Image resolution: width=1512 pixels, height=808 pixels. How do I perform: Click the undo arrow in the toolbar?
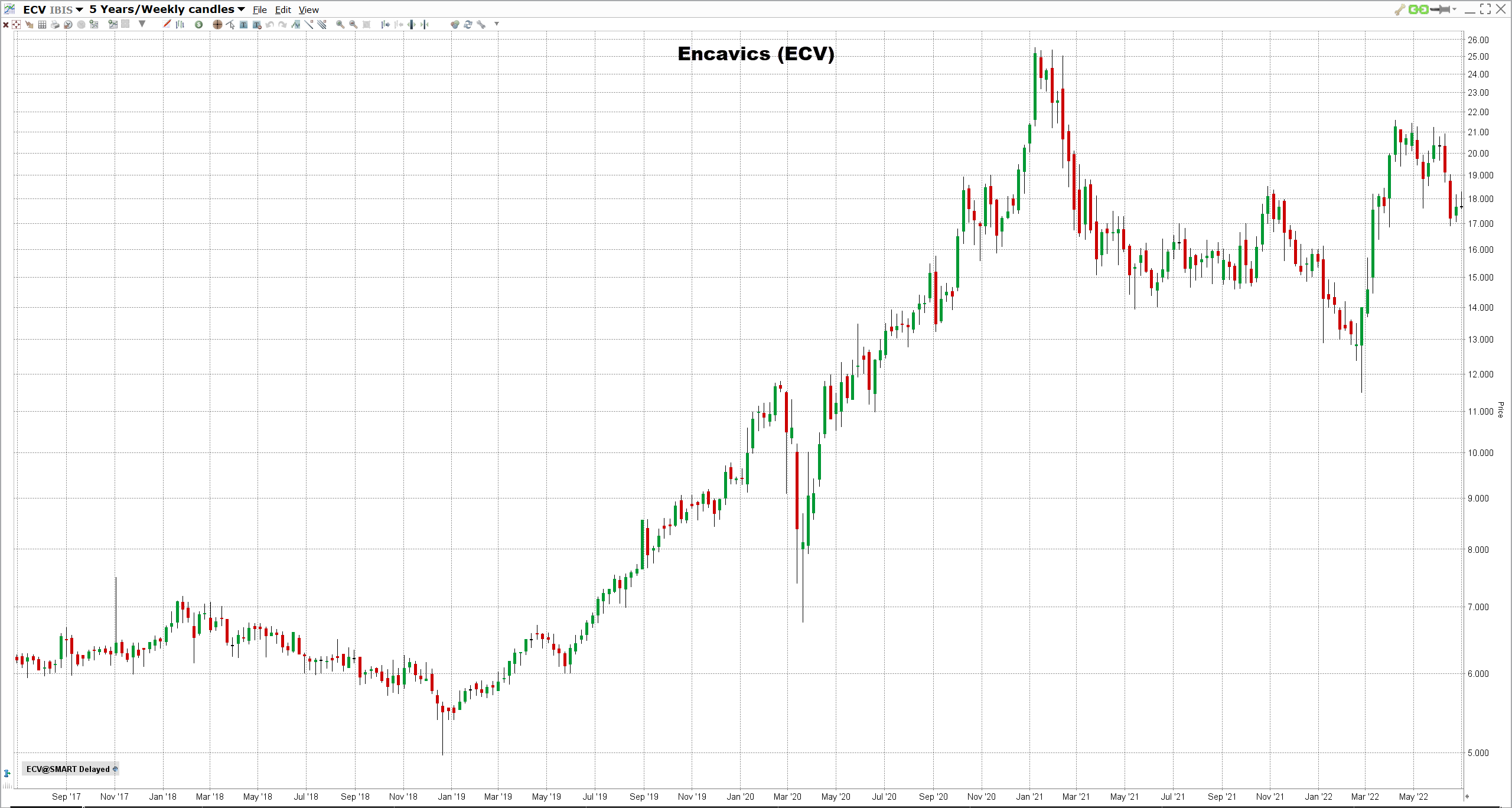pyautogui.click(x=269, y=24)
